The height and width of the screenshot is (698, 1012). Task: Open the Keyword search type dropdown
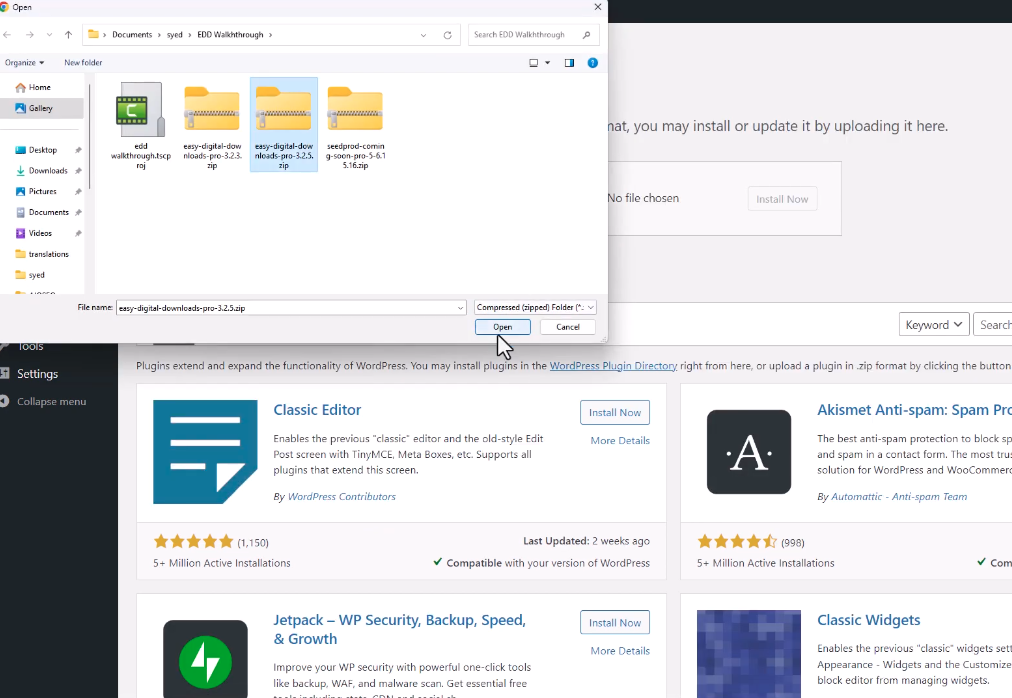[934, 325]
